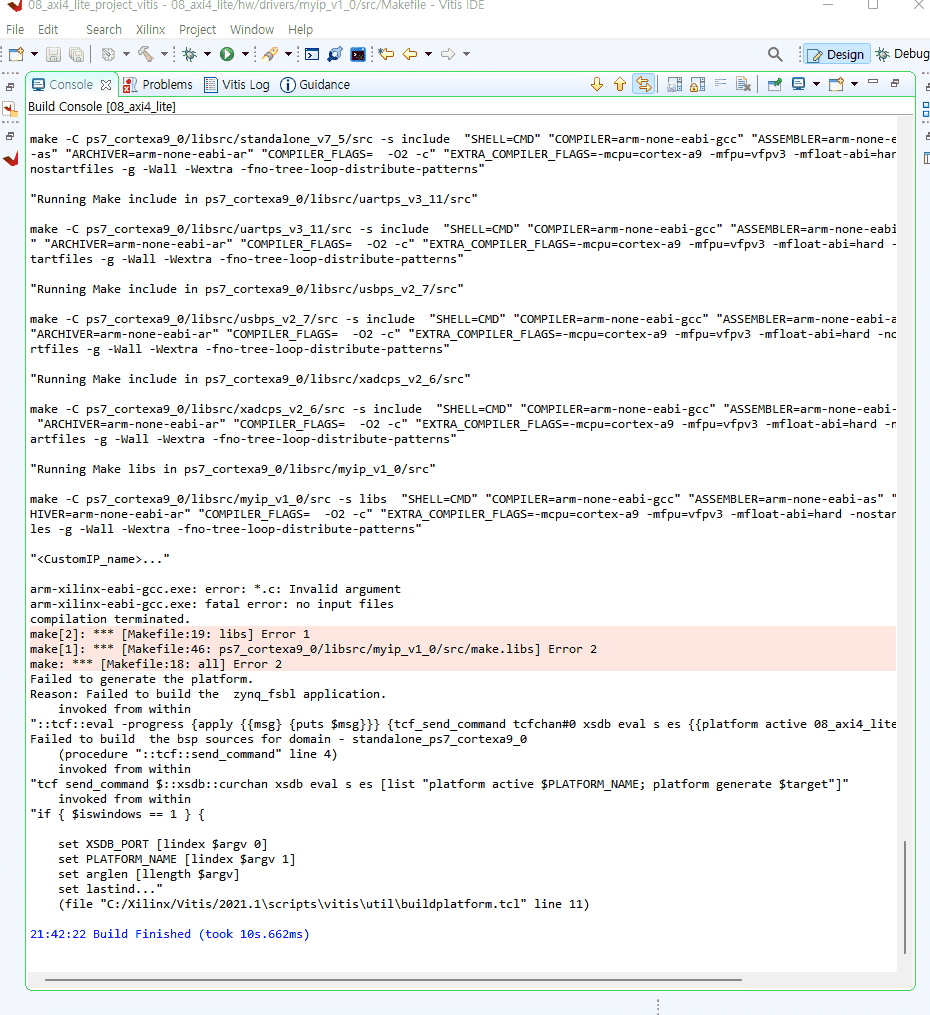Image resolution: width=930 pixels, height=1015 pixels.
Task: Click the red Vitis icon in left sidebar
Action: [11, 159]
